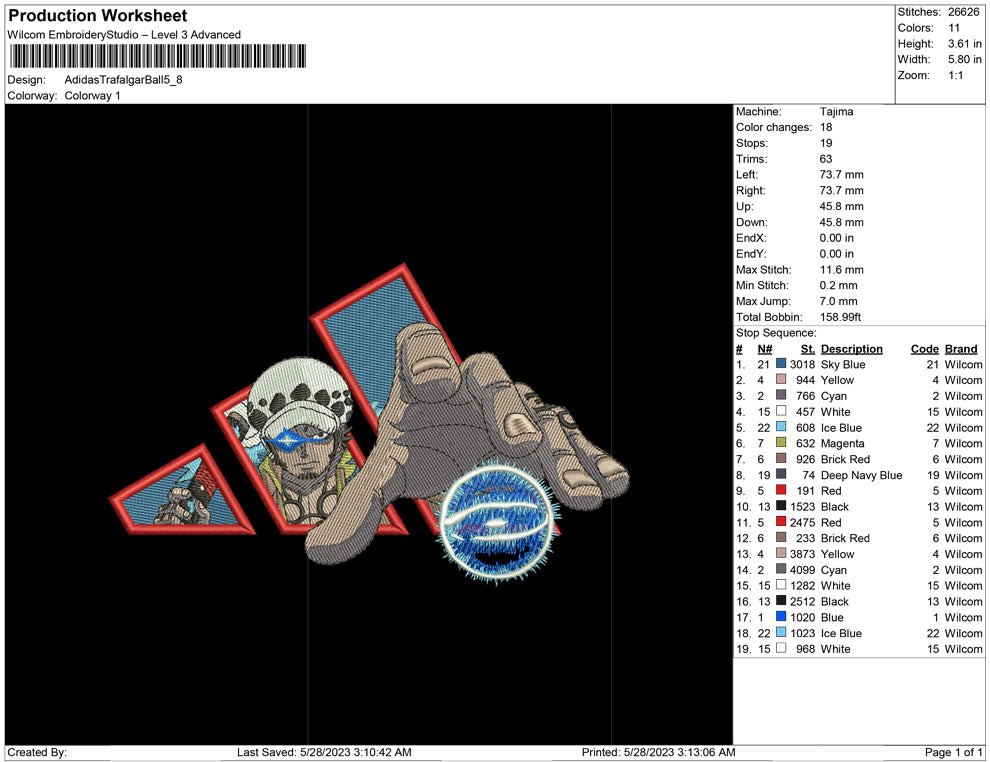
Task: Click the Printed timestamp in footer
Action: tap(659, 752)
